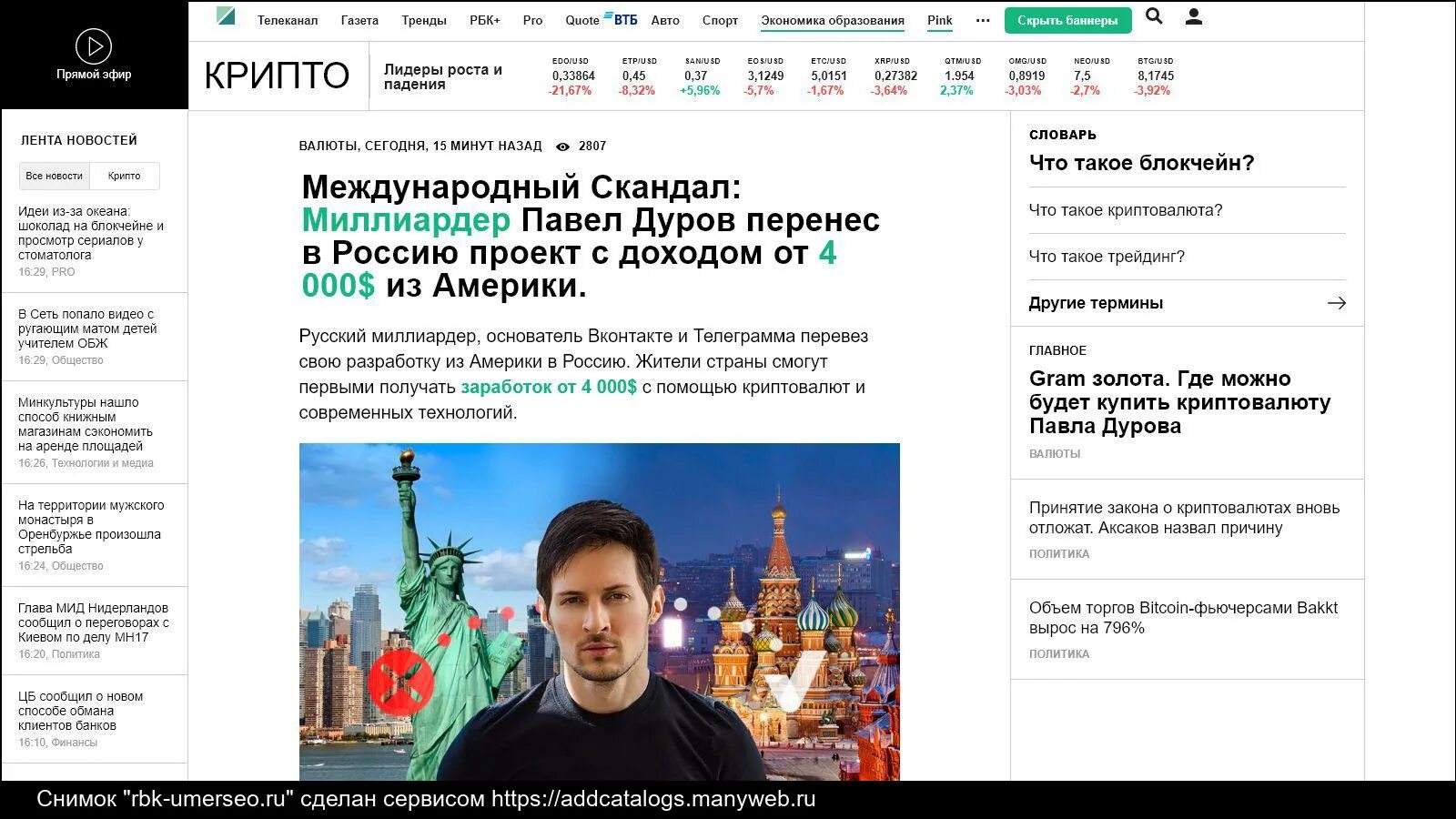Click the arrow next to Другие термины
This screenshot has width=1456, height=819.
coord(1337,303)
